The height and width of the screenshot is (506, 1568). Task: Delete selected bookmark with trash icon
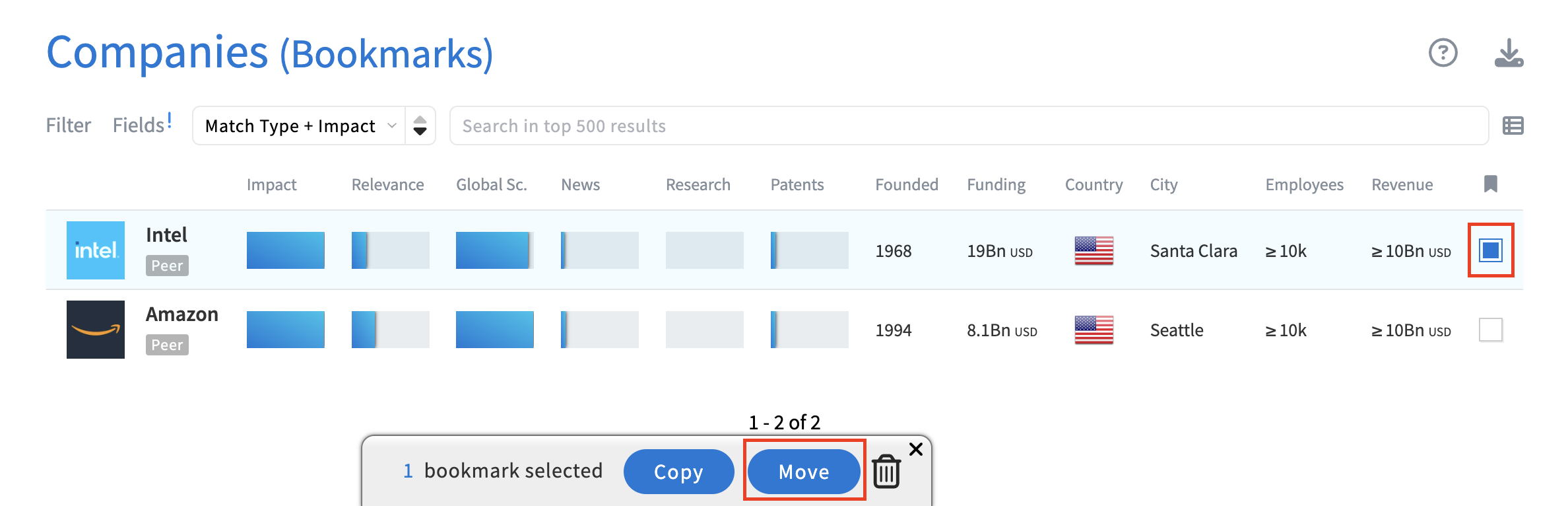pyautogui.click(x=886, y=472)
